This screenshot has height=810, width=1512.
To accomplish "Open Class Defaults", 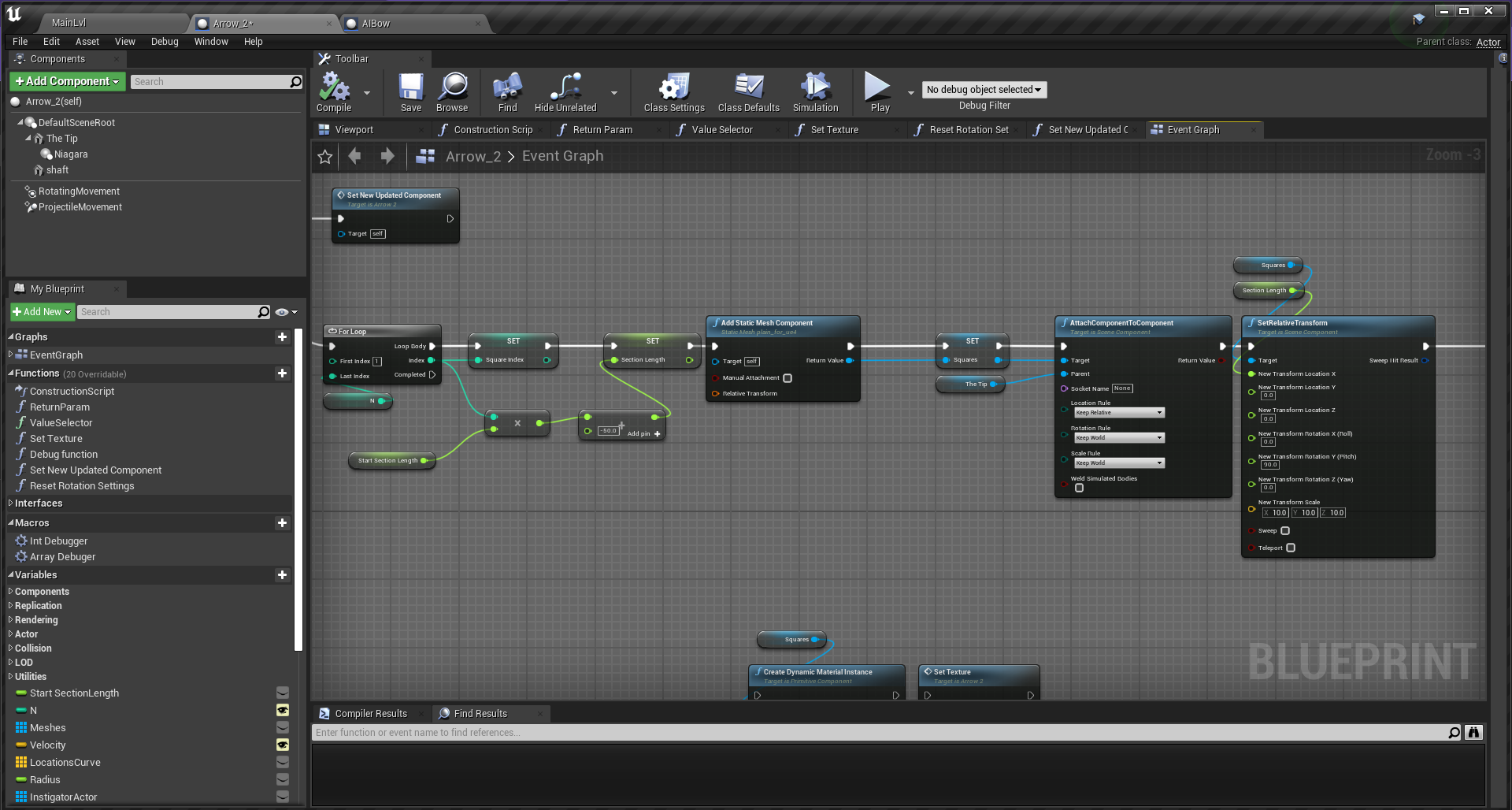I will click(748, 91).
